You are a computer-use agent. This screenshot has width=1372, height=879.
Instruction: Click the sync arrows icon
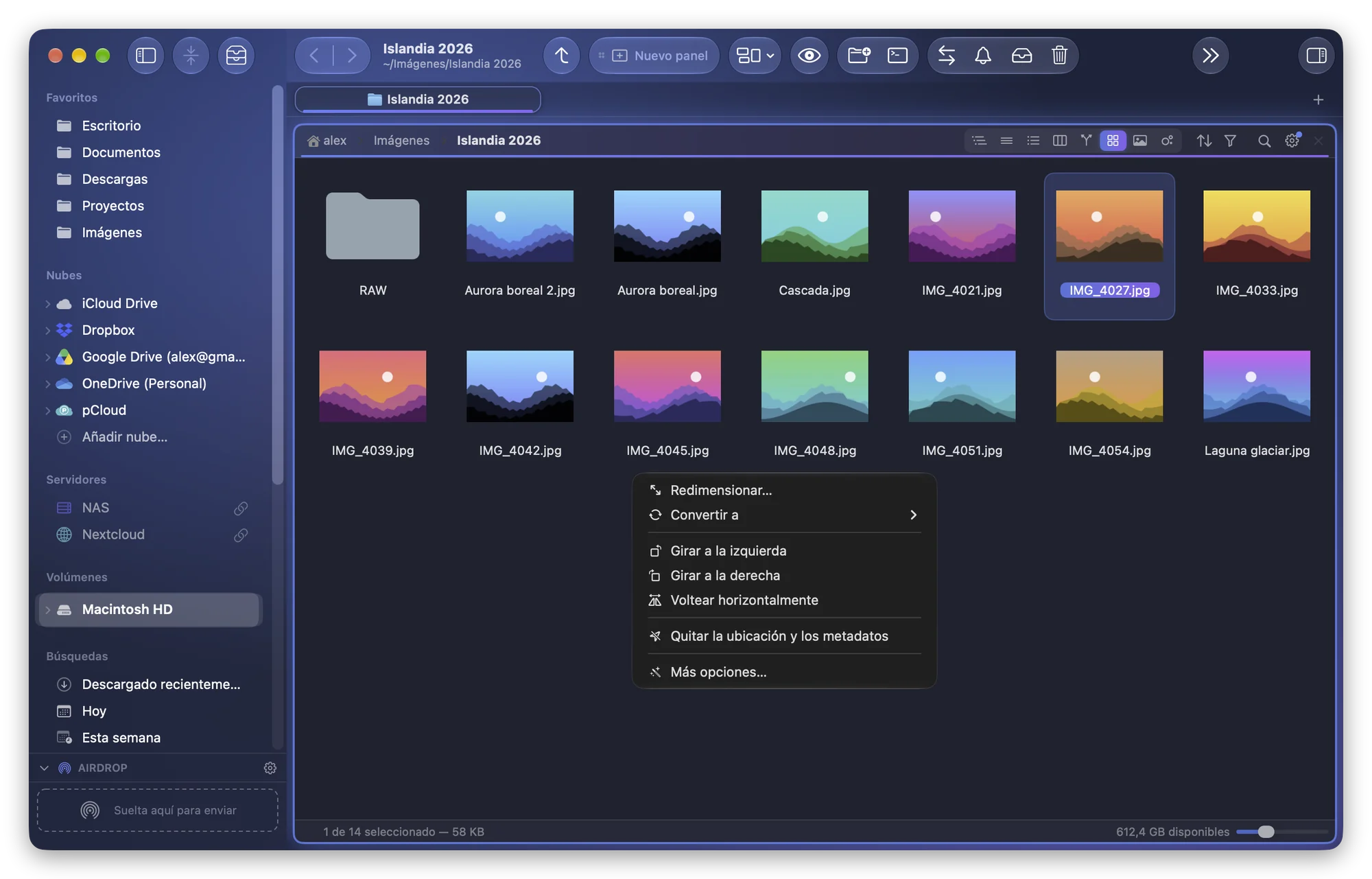click(x=947, y=56)
